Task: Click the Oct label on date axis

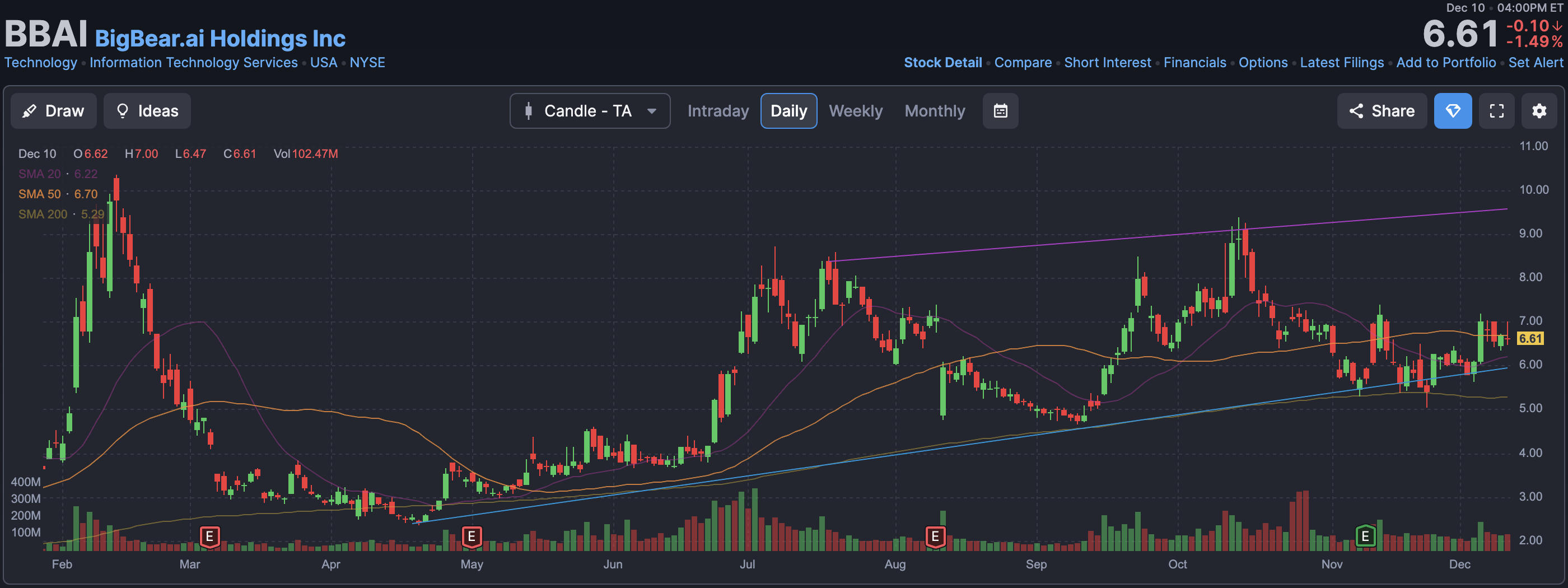Action: point(1177,564)
